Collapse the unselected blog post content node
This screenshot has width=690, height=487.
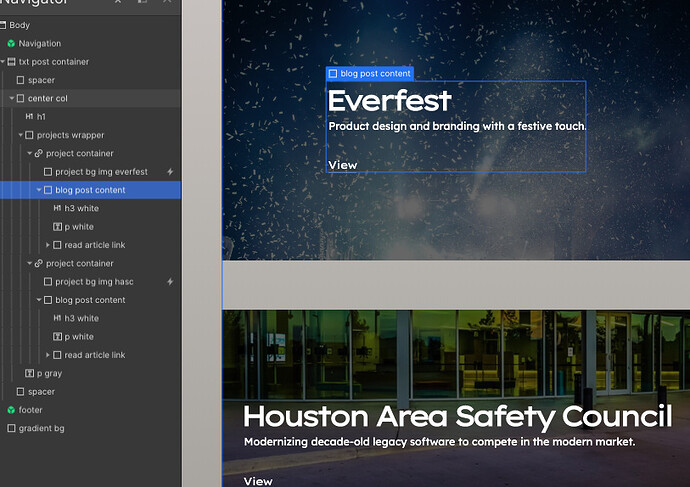(39, 300)
